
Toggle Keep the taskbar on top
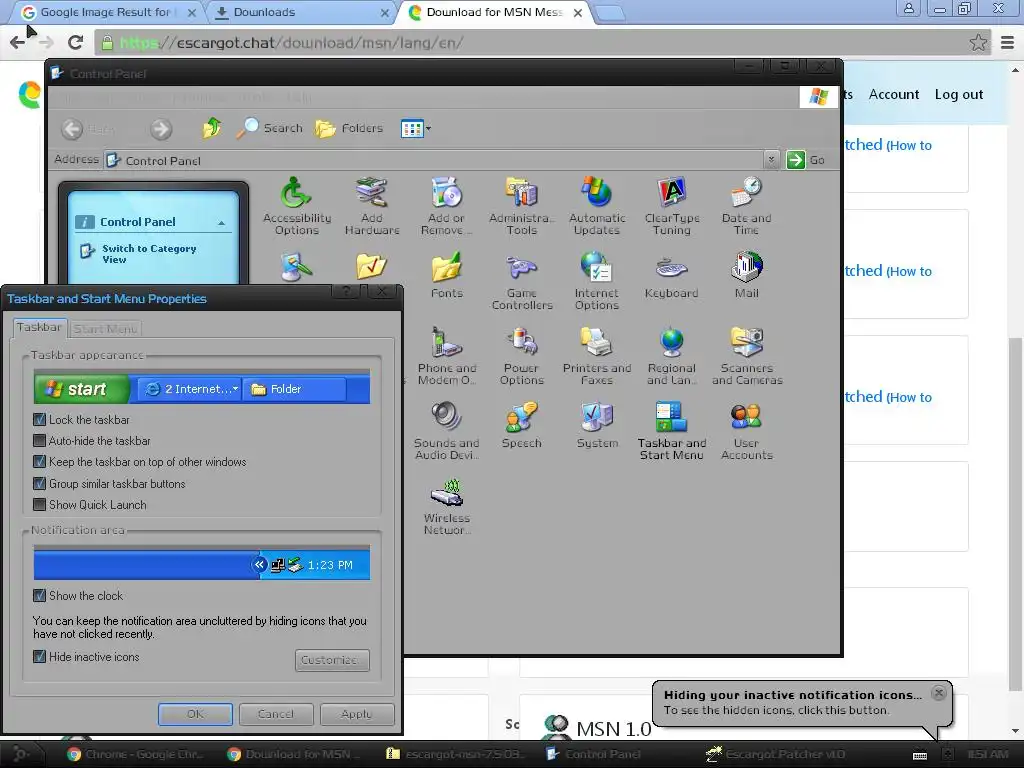point(40,462)
